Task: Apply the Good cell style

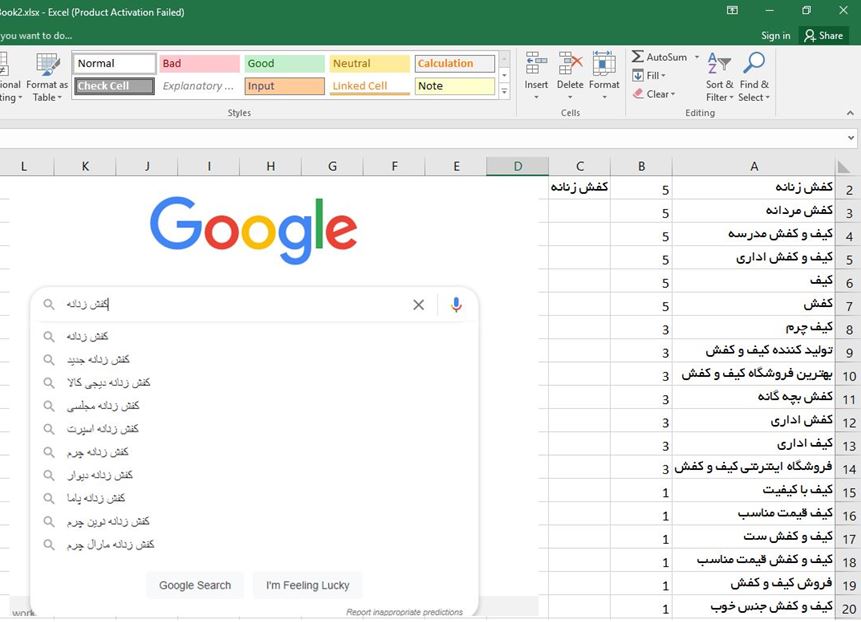Action: tap(284, 64)
